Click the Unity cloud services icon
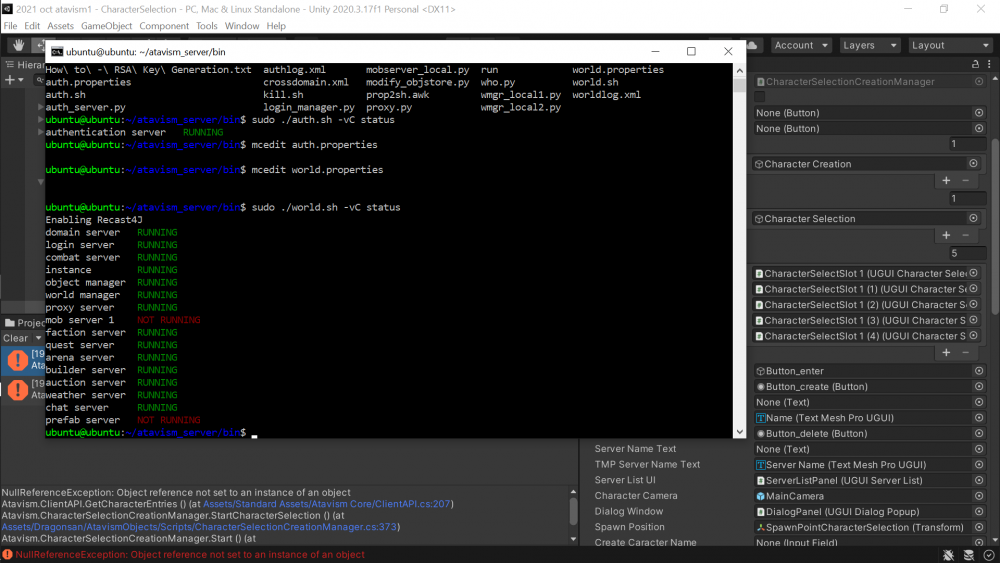 point(752,45)
